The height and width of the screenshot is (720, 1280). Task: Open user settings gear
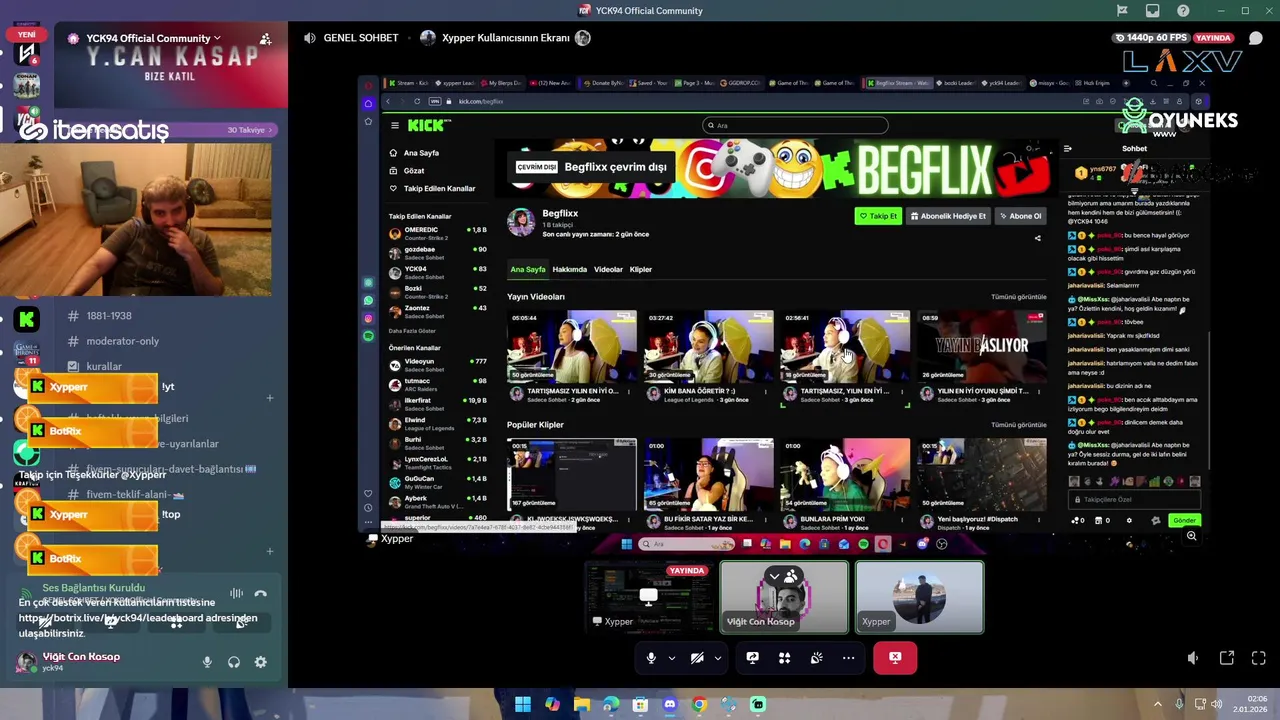tap(260, 662)
